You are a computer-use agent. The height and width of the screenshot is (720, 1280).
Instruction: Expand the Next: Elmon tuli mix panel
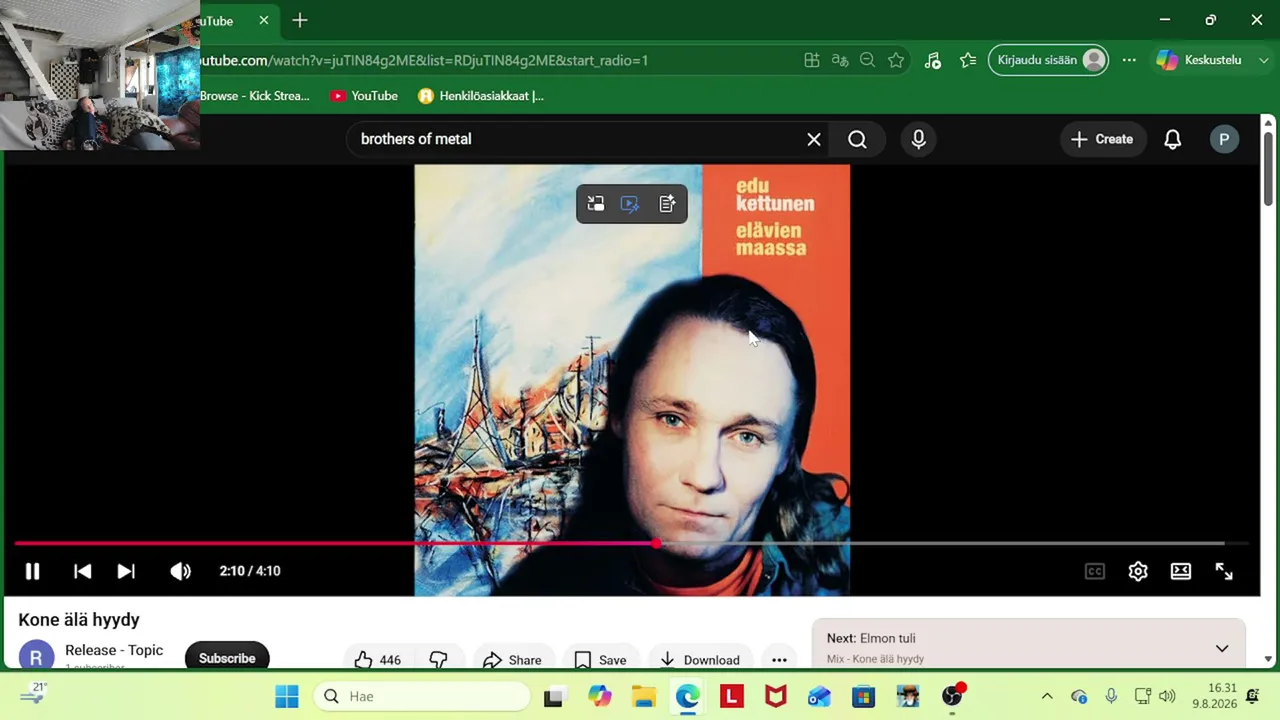(x=1222, y=649)
